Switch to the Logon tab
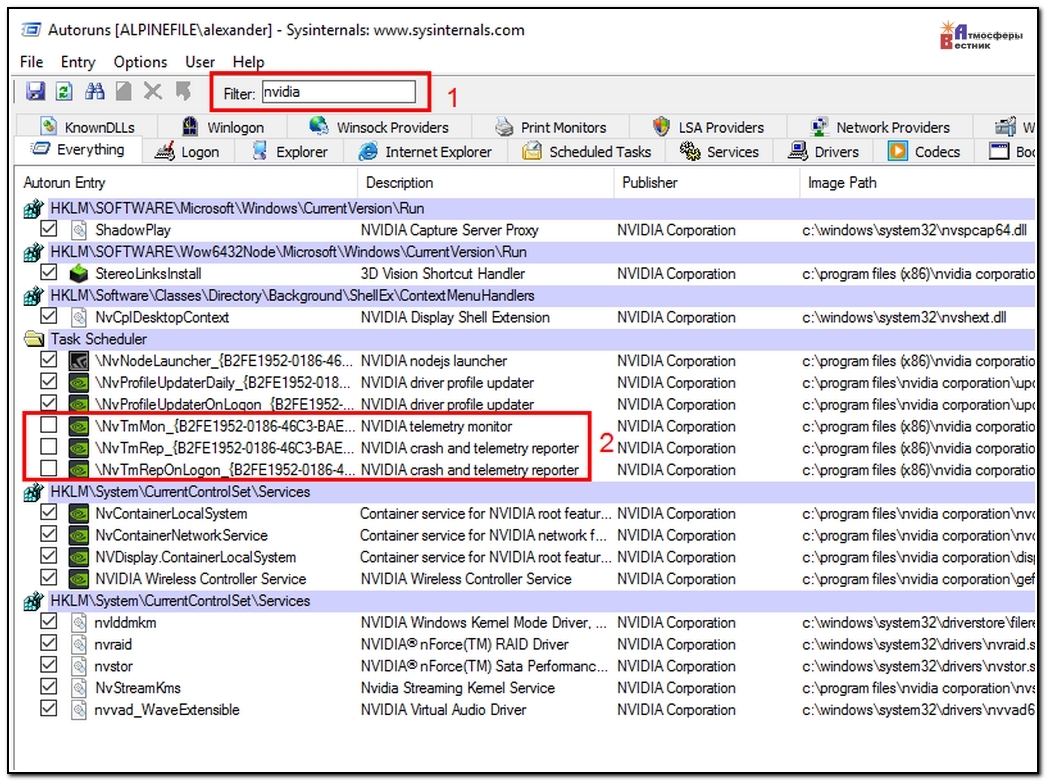This screenshot has height=781, width=1046. 188,152
